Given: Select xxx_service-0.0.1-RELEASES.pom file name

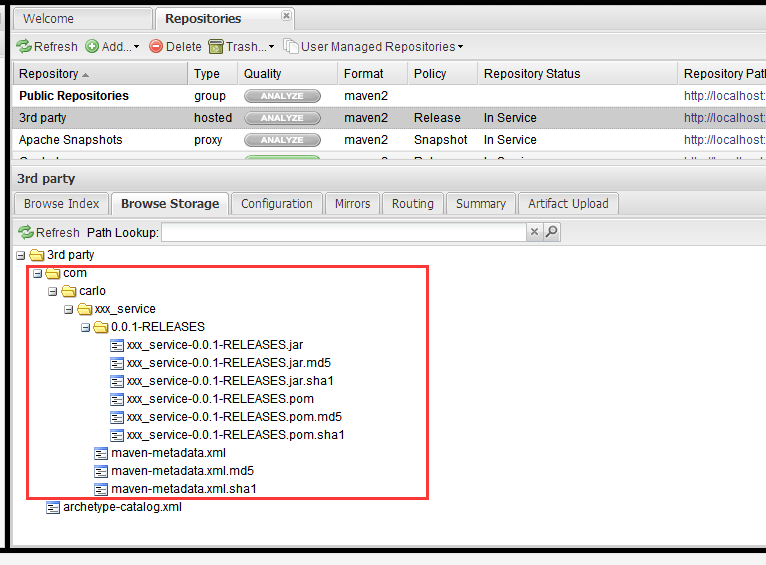Looking at the screenshot, I should pos(220,399).
